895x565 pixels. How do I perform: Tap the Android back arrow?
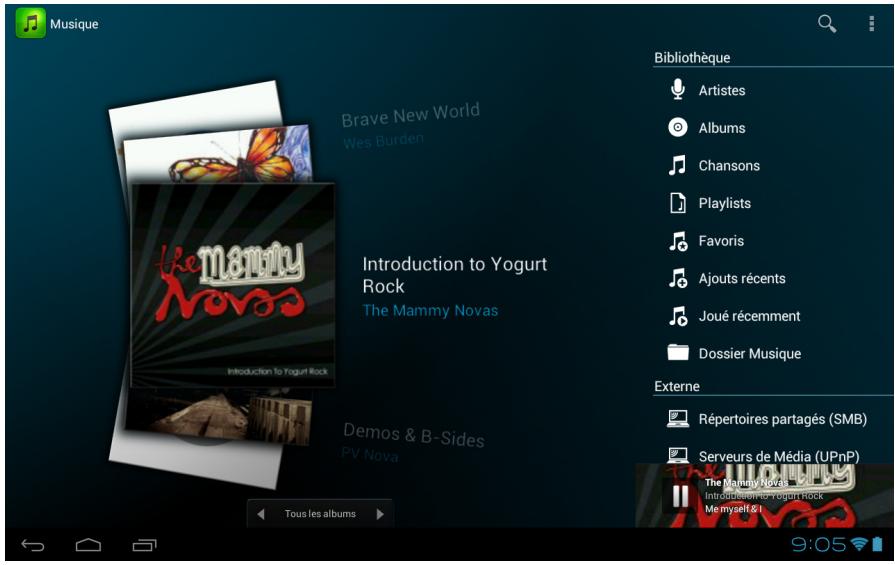[x=33, y=545]
